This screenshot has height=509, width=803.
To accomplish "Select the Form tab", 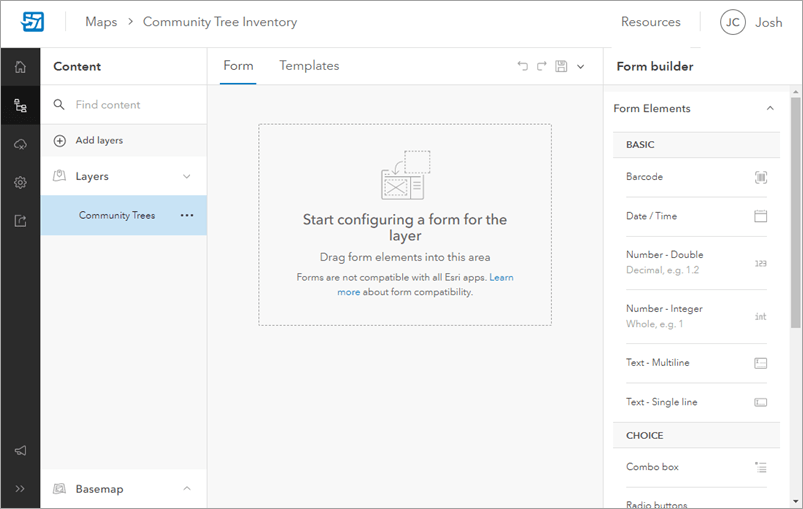I will coord(238,66).
